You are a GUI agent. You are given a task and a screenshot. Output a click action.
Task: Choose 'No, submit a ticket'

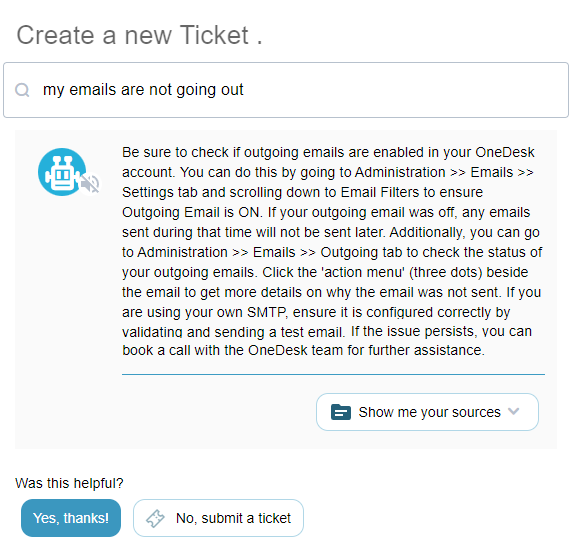pos(218,518)
